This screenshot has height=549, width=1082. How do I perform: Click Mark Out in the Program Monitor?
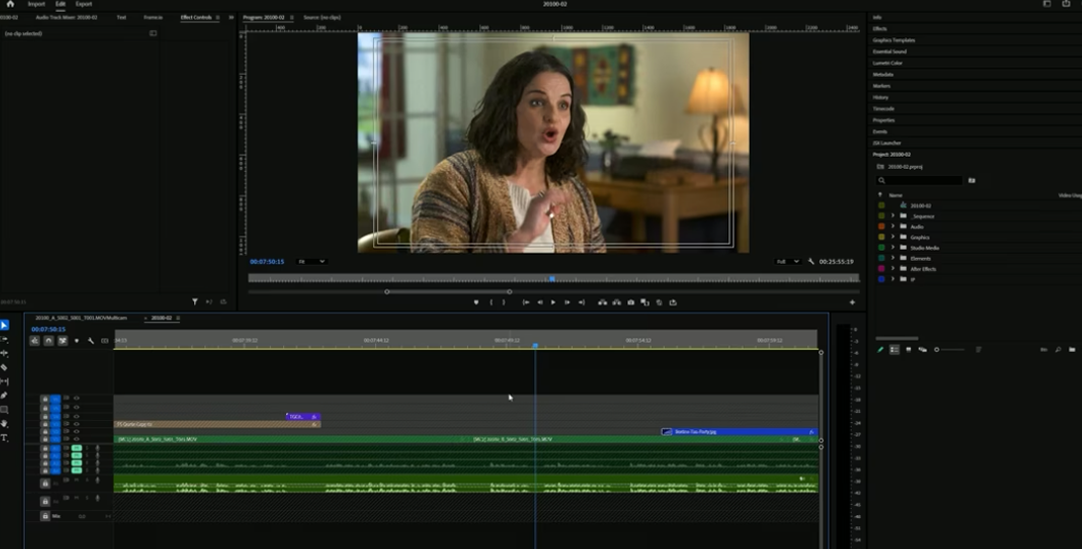[x=504, y=302]
